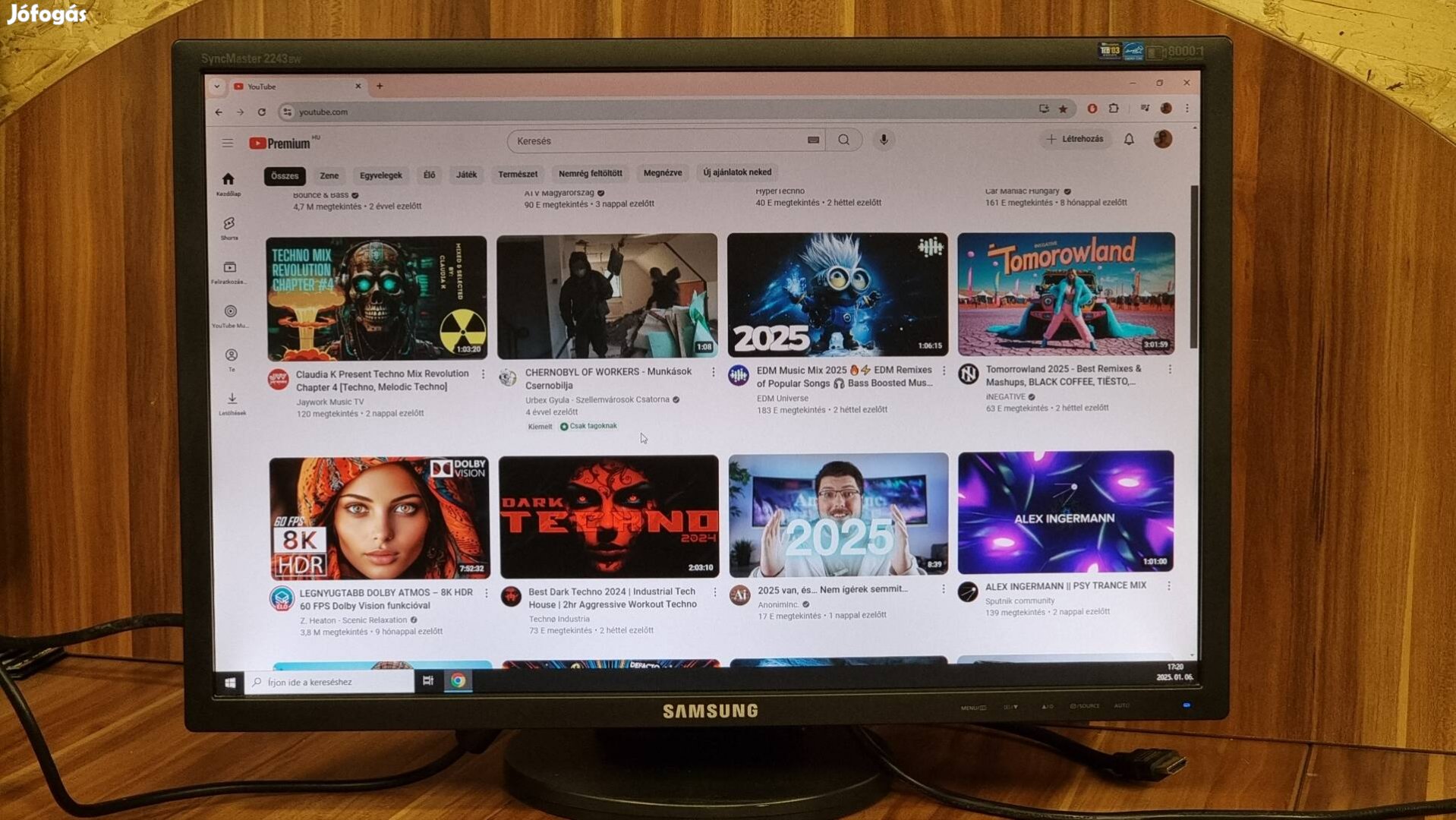Open the iNEGATIVE channel link
The height and width of the screenshot is (820, 1456).
click(x=1005, y=396)
